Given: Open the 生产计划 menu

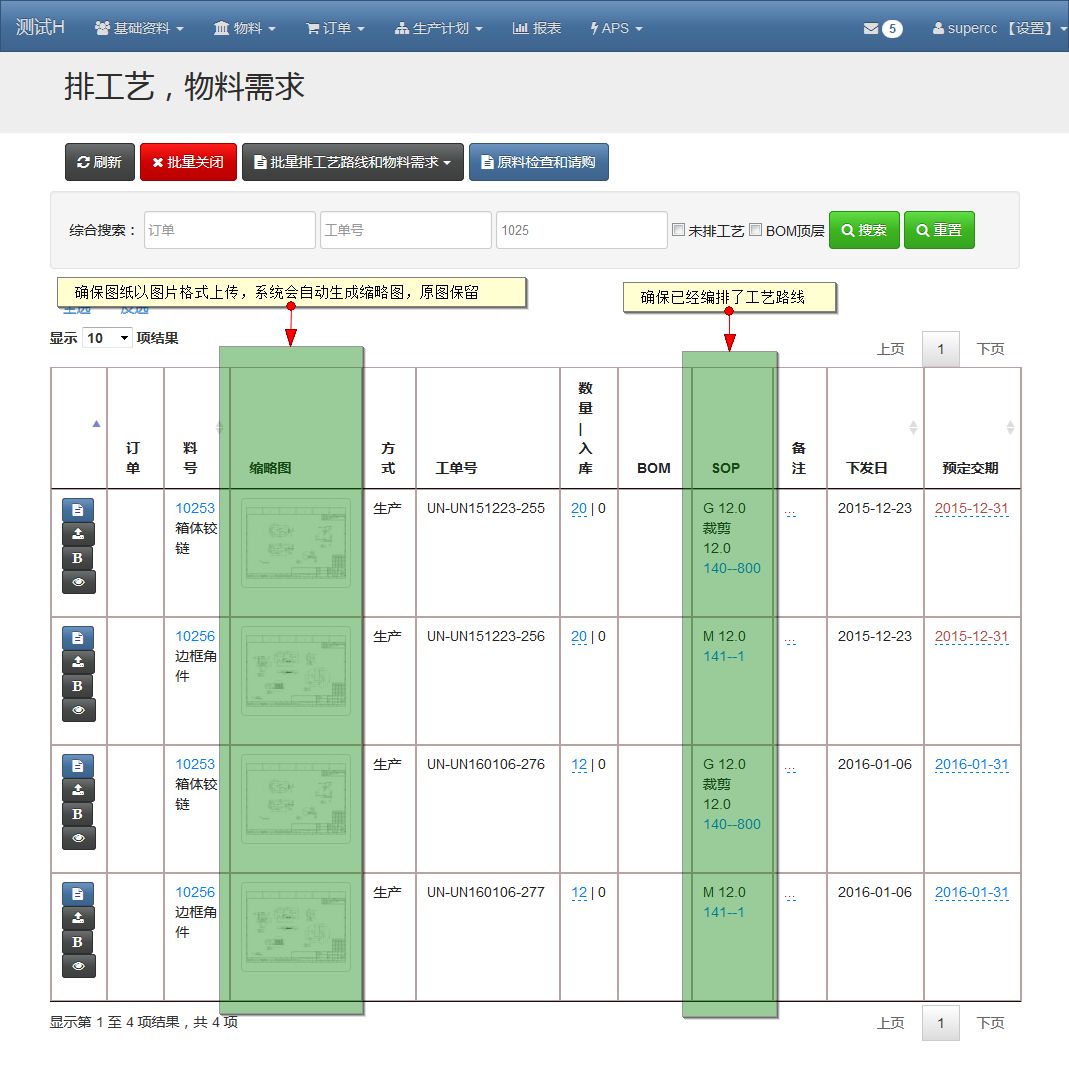Looking at the screenshot, I should coord(439,28).
